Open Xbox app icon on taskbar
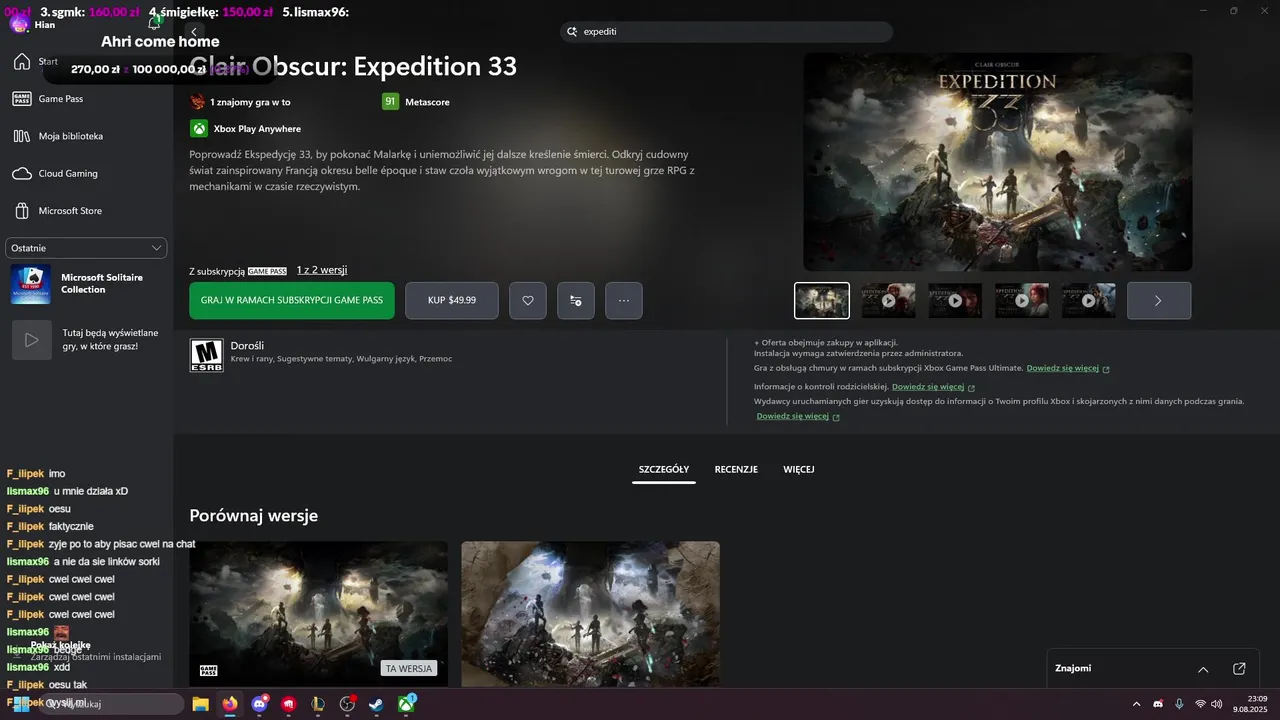The width and height of the screenshot is (1280, 720). click(406, 704)
